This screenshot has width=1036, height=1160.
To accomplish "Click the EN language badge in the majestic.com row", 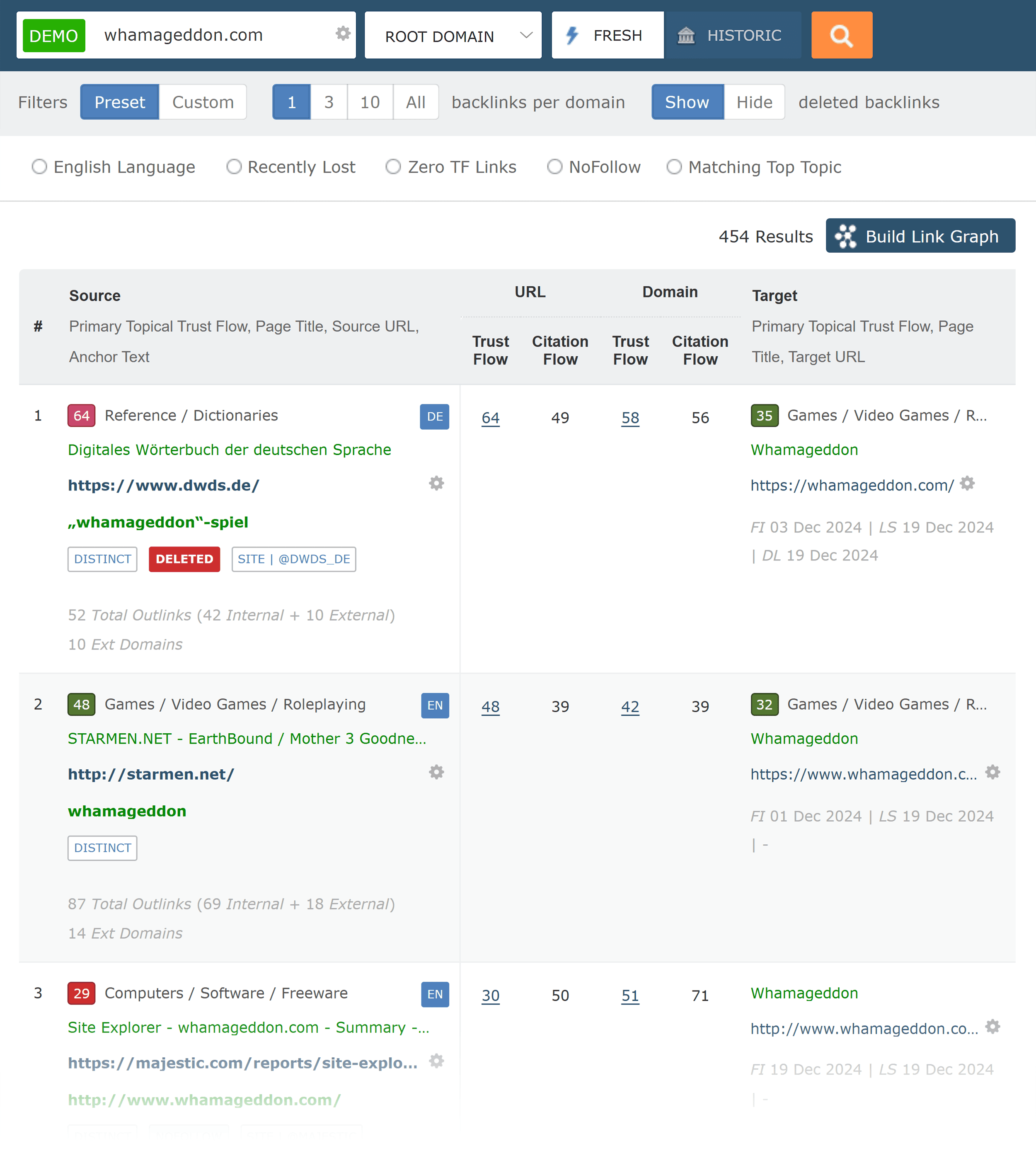I will coord(435,994).
